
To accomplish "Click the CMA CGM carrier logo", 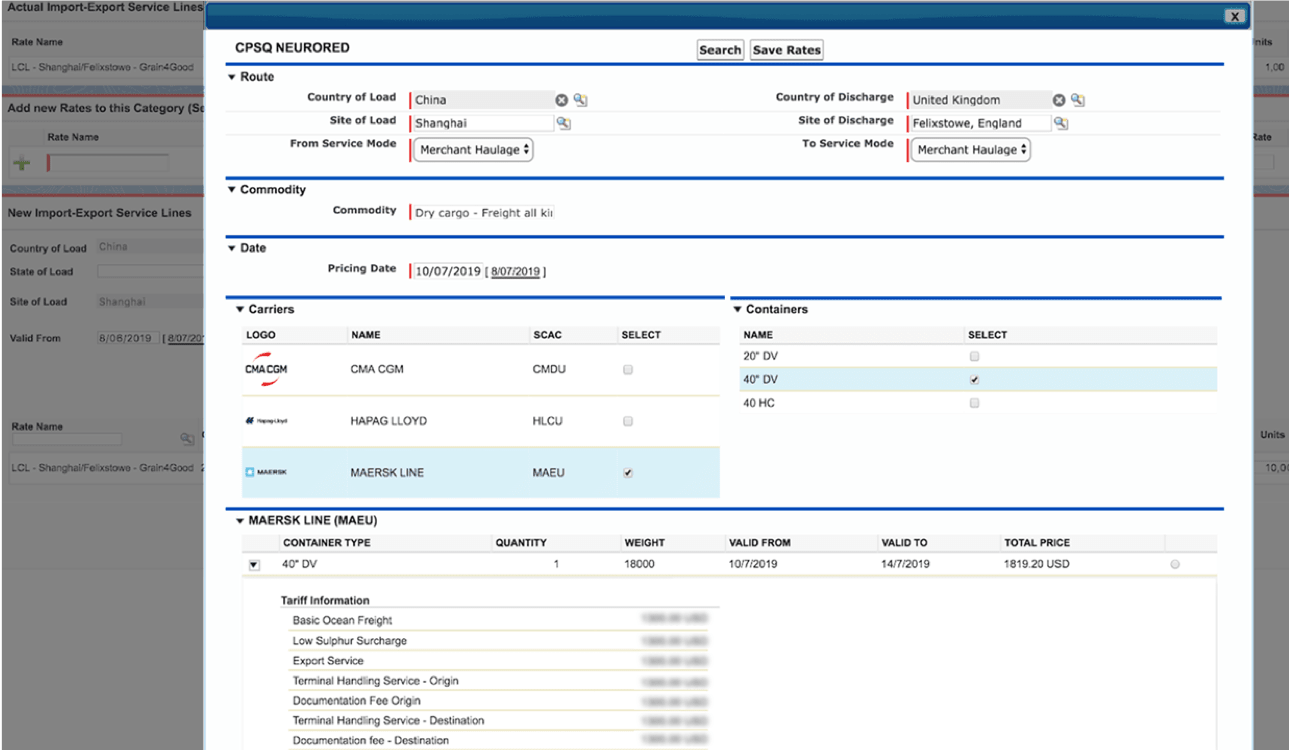I will tap(266, 370).
